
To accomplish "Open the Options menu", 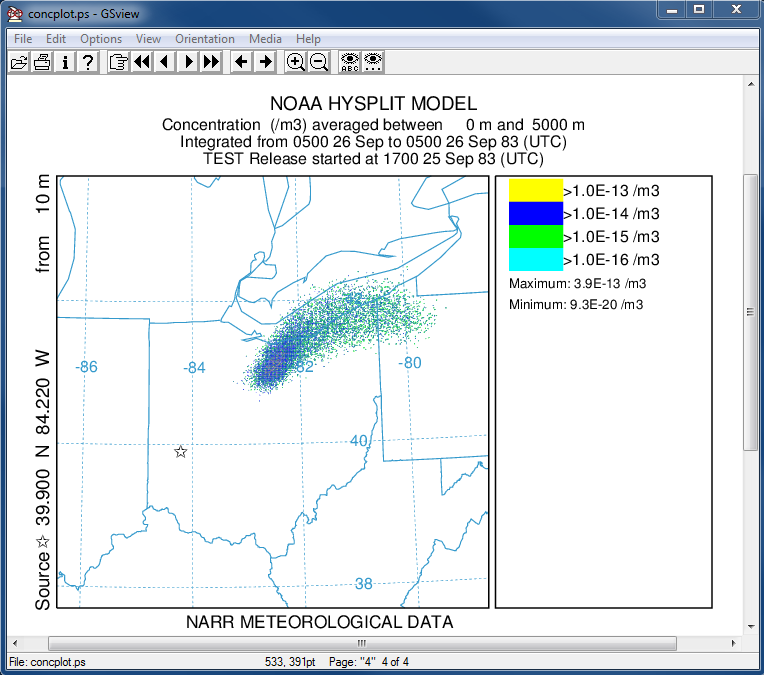I will (x=101, y=39).
